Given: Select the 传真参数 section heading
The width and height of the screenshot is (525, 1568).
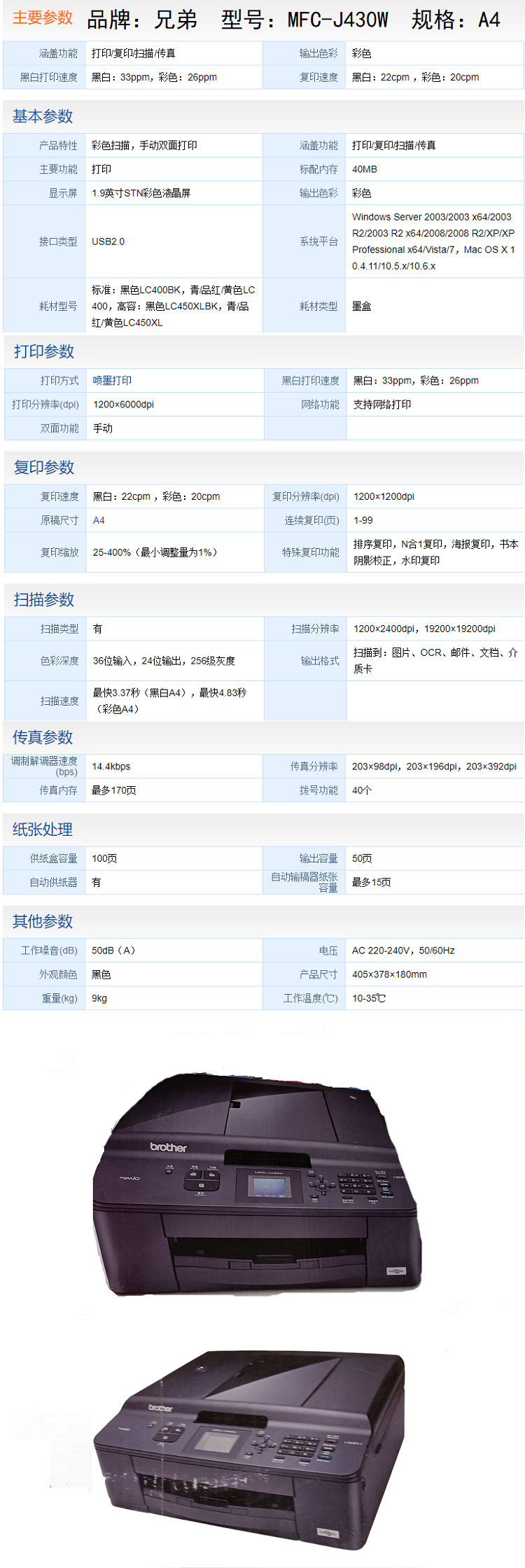Looking at the screenshot, I should point(43,737).
